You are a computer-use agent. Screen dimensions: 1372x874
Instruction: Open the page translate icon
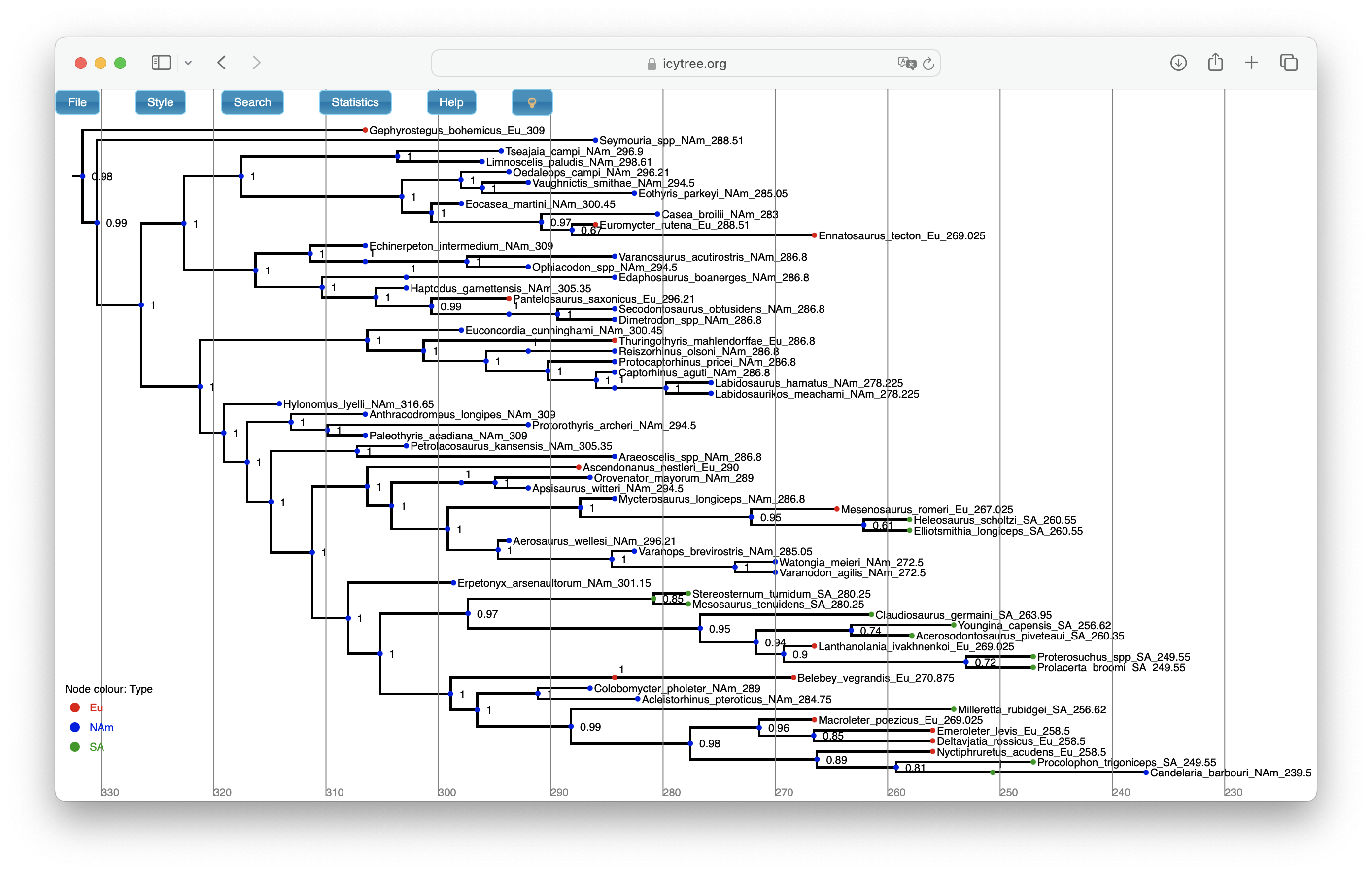point(906,63)
